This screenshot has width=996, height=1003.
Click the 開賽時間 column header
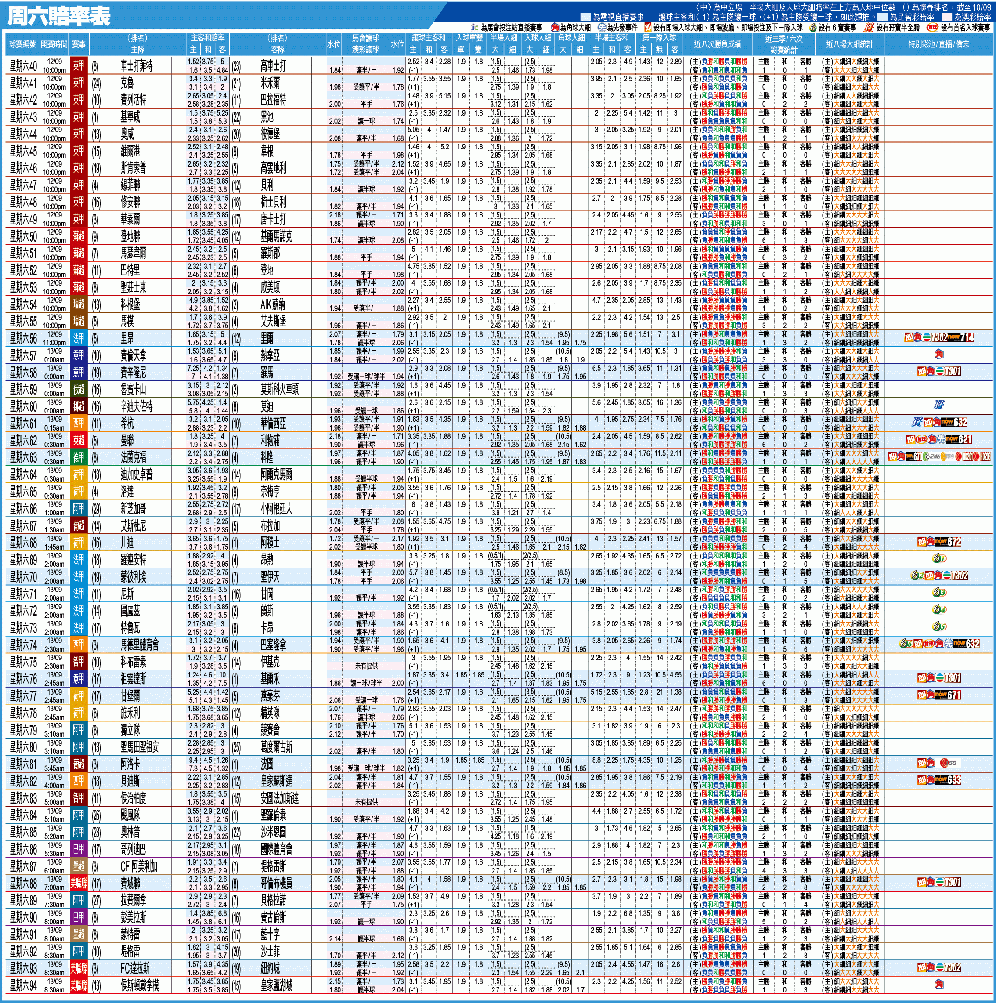pyautogui.click(x=54, y=45)
